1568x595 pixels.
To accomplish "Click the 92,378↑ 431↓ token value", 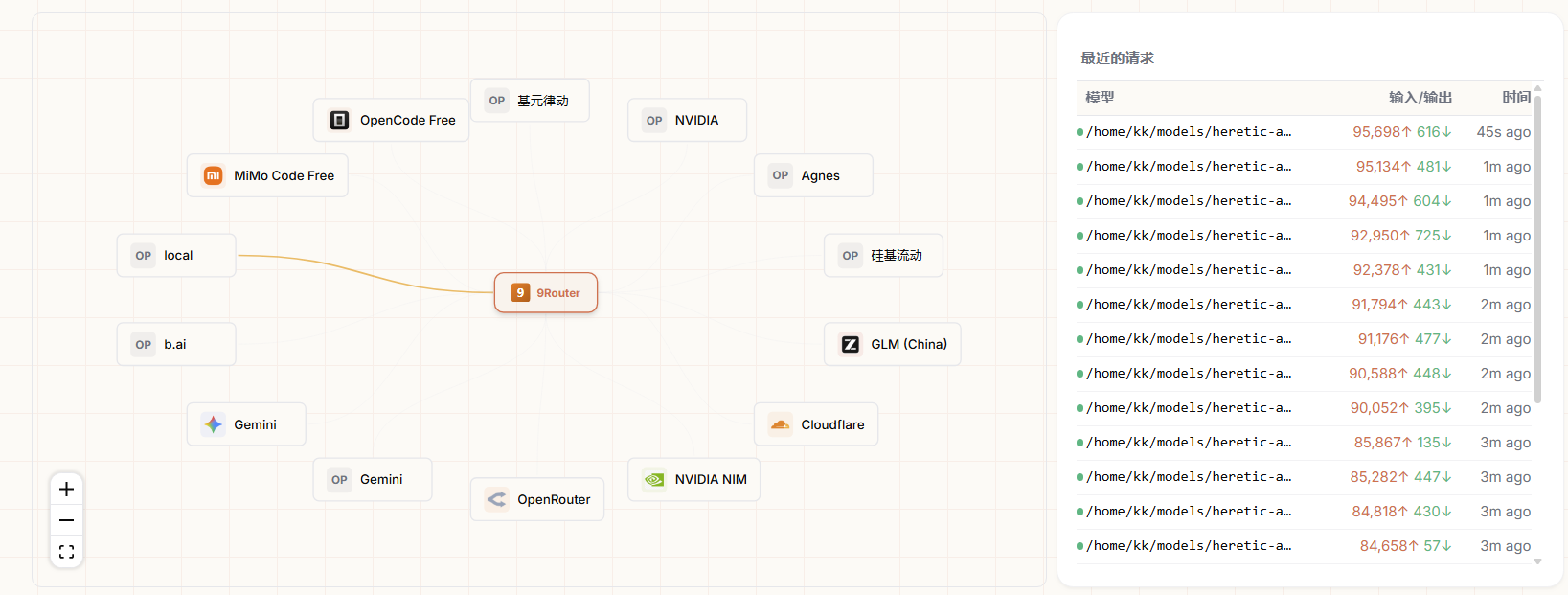I will tap(1402, 270).
